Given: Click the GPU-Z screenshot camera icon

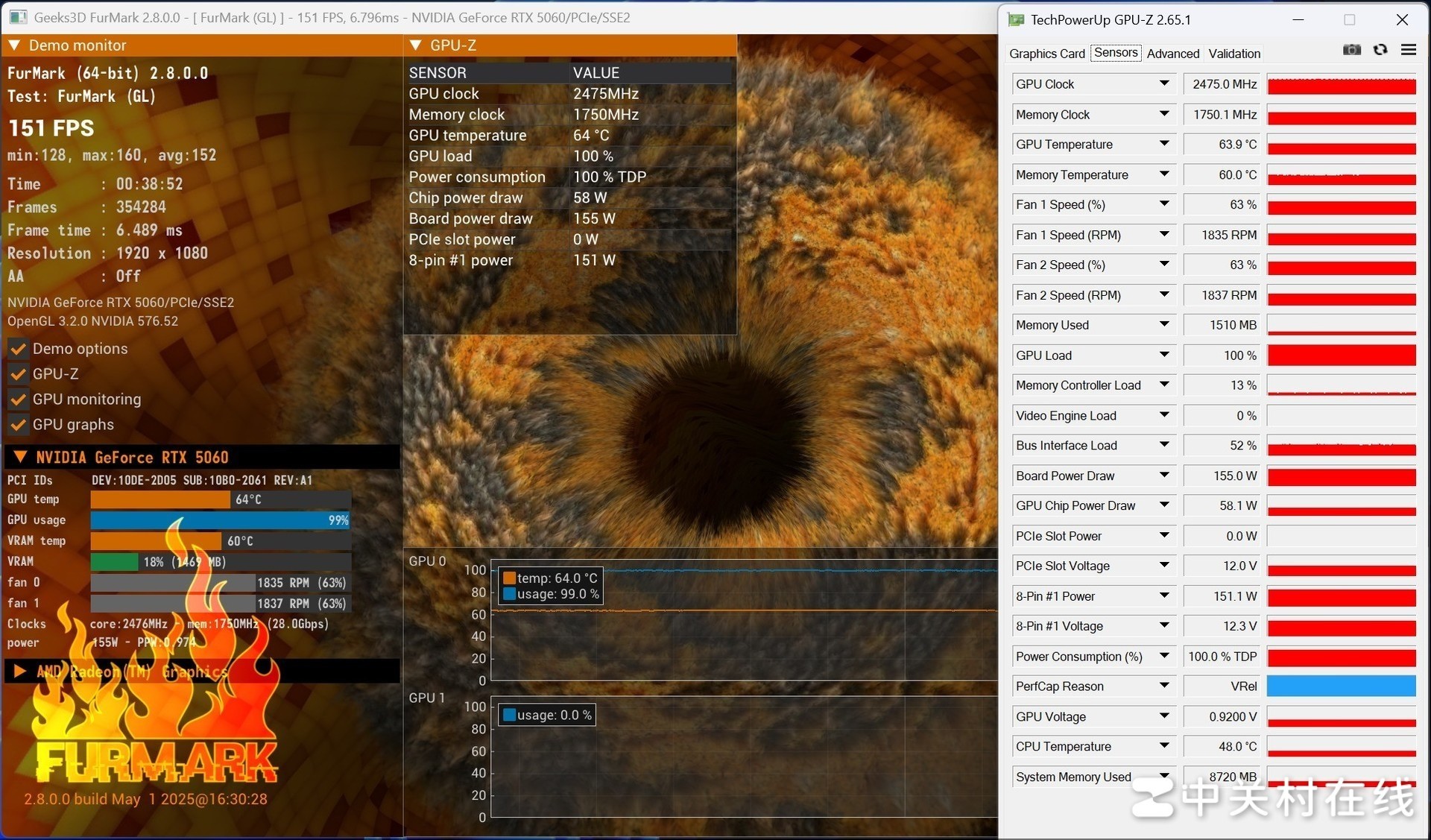Looking at the screenshot, I should coord(1352,50).
